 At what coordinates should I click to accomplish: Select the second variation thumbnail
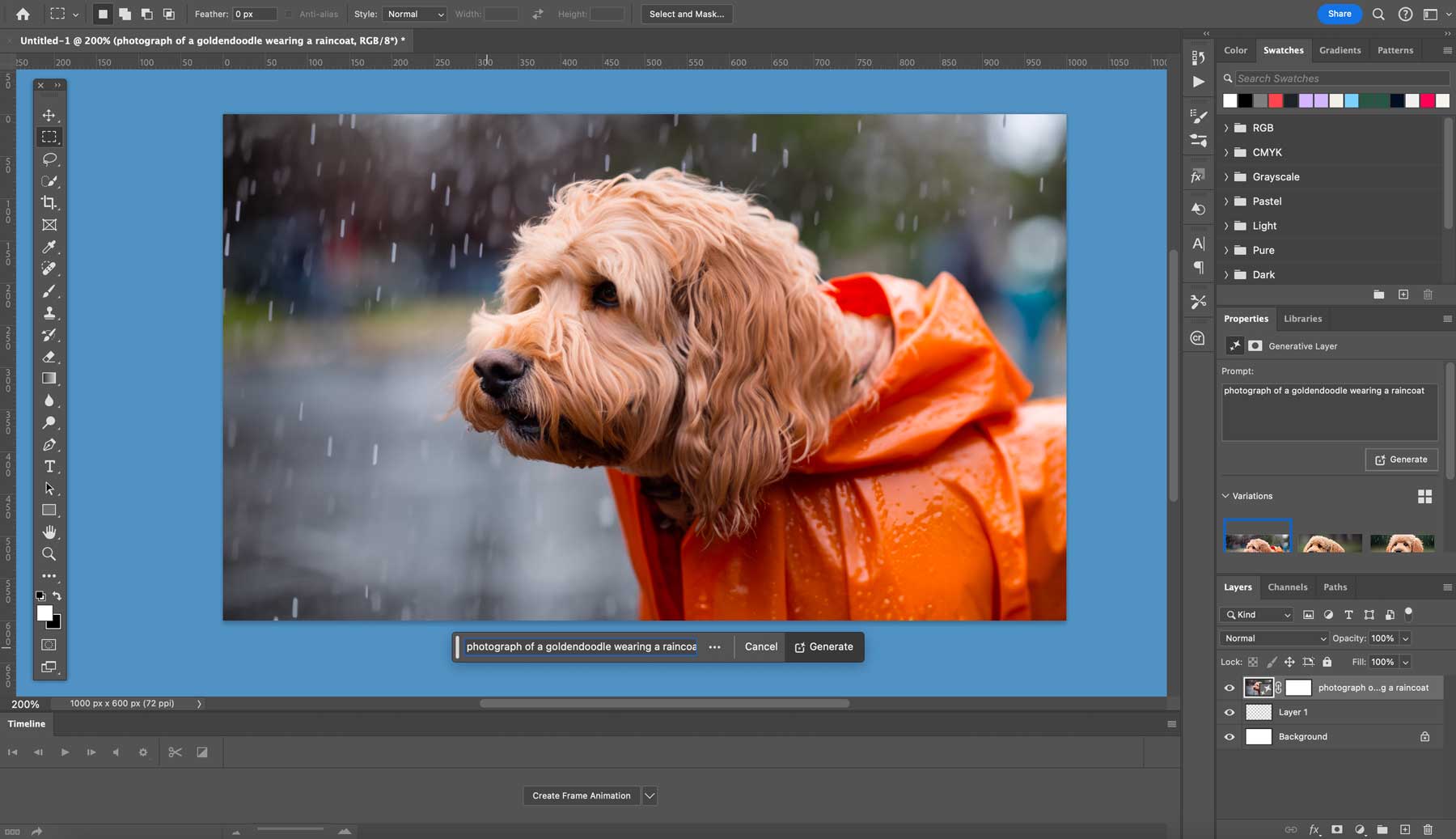click(x=1330, y=542)
